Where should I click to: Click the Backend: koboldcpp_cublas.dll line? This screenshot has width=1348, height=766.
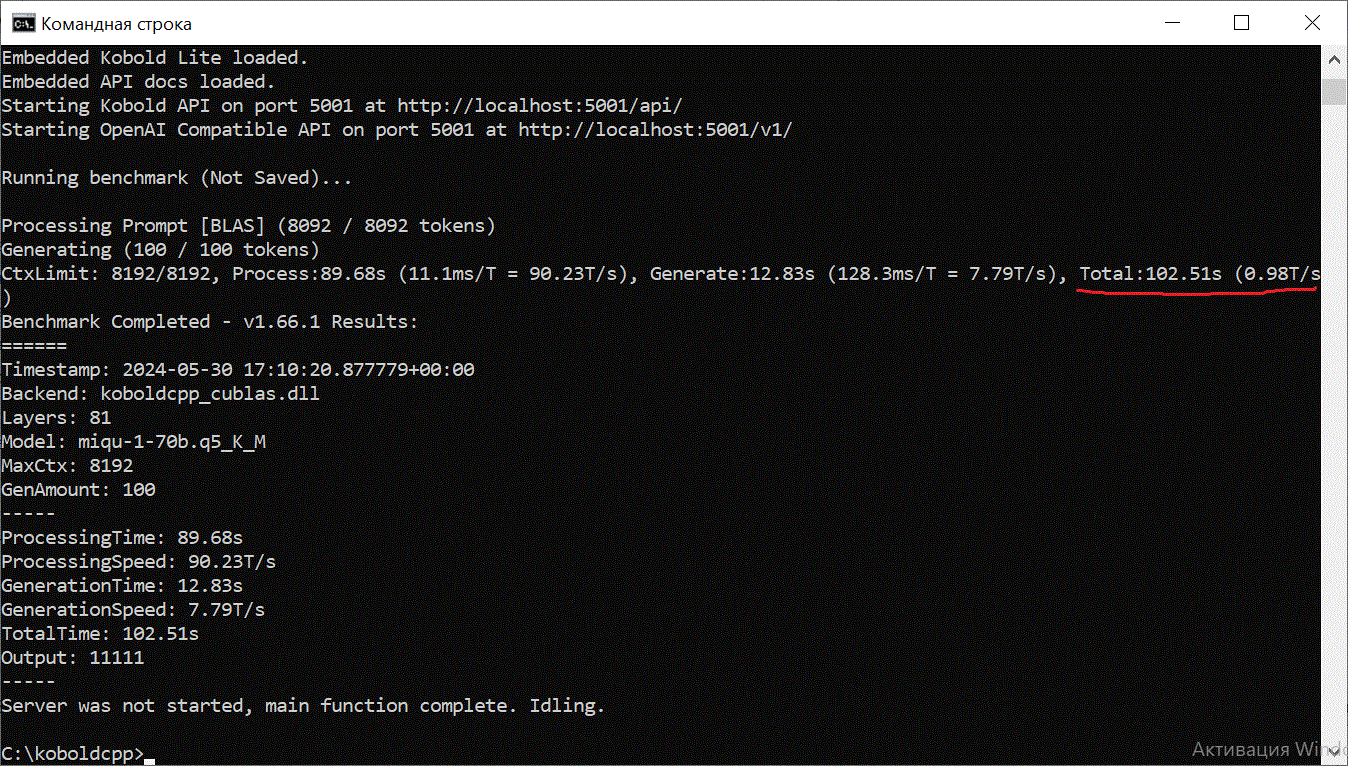(161, 394)
